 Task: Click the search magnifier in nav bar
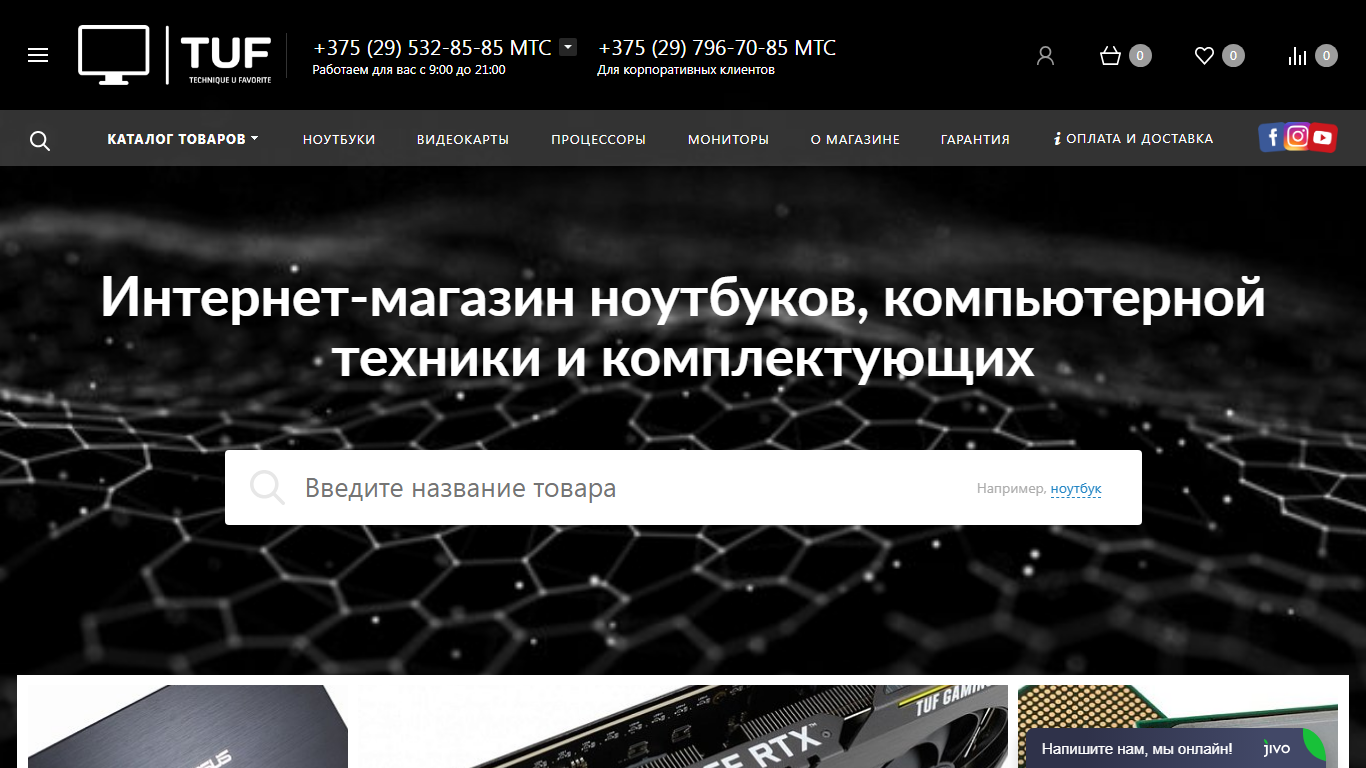40,140
